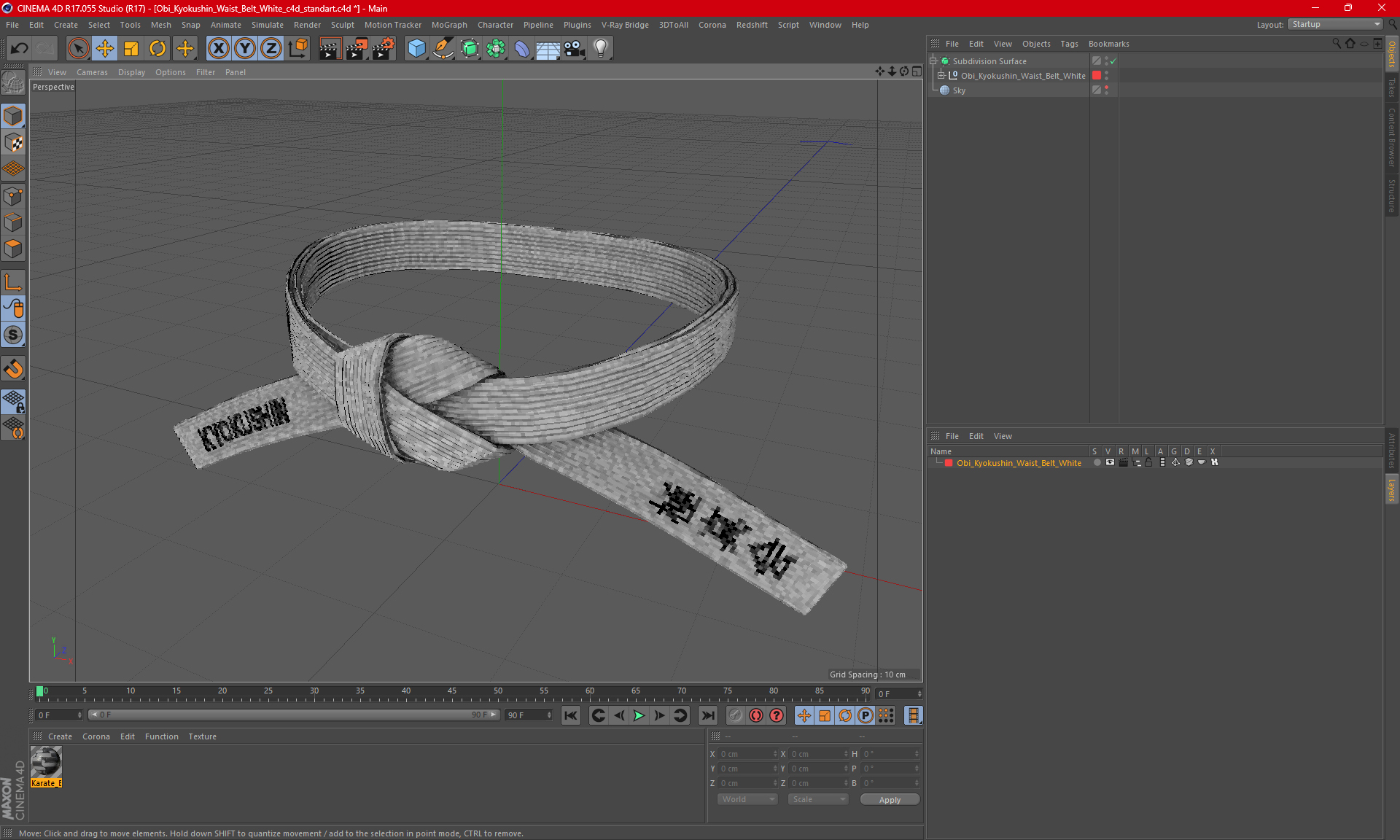Toggle X axis lock
Viewport: 1400px width, 840px height.
click(x=218, y=49)
